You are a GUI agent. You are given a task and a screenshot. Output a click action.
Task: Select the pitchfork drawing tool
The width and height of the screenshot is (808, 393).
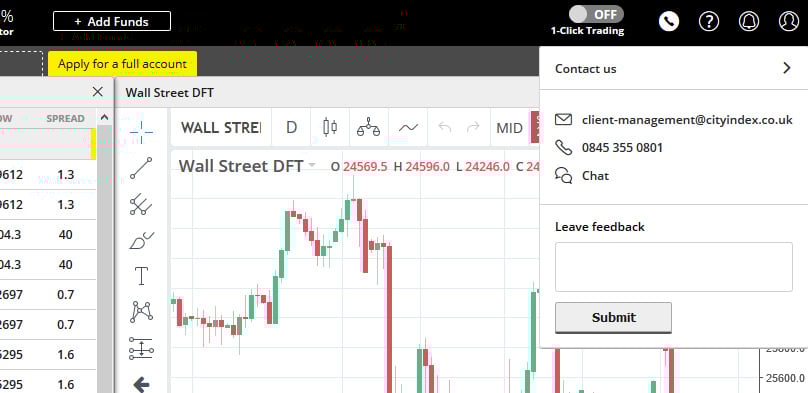(141, 204)
